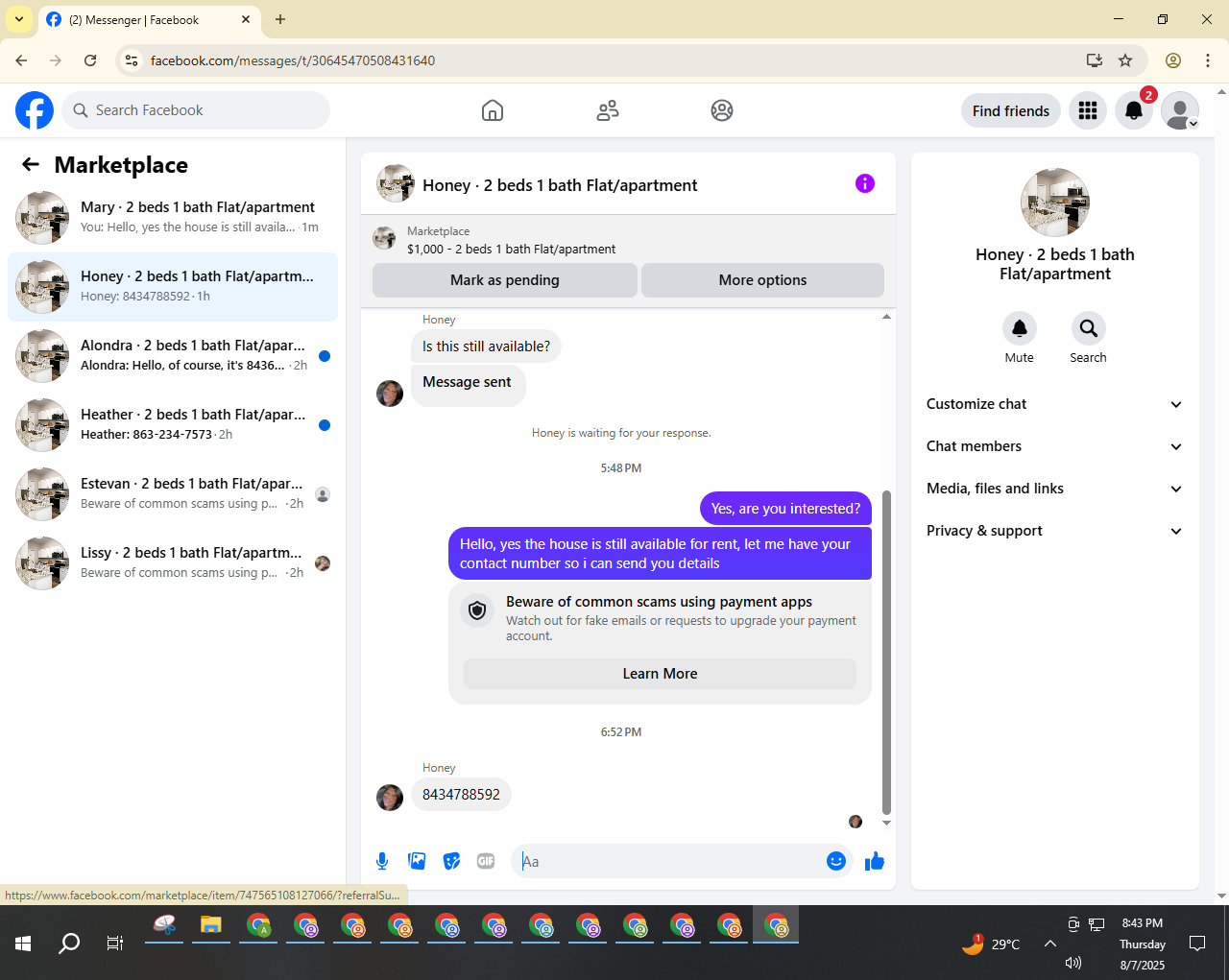The height and width of the screenshot is (980, 1229).
Task: Open Windows taskbar search
Action: pyautogui.click(x=69, y=944)
